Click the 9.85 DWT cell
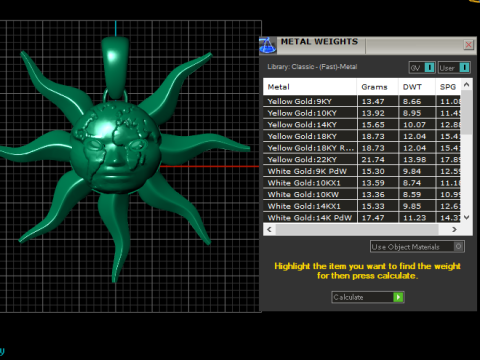This screenshot has width=480, height=360. (417, 206)
